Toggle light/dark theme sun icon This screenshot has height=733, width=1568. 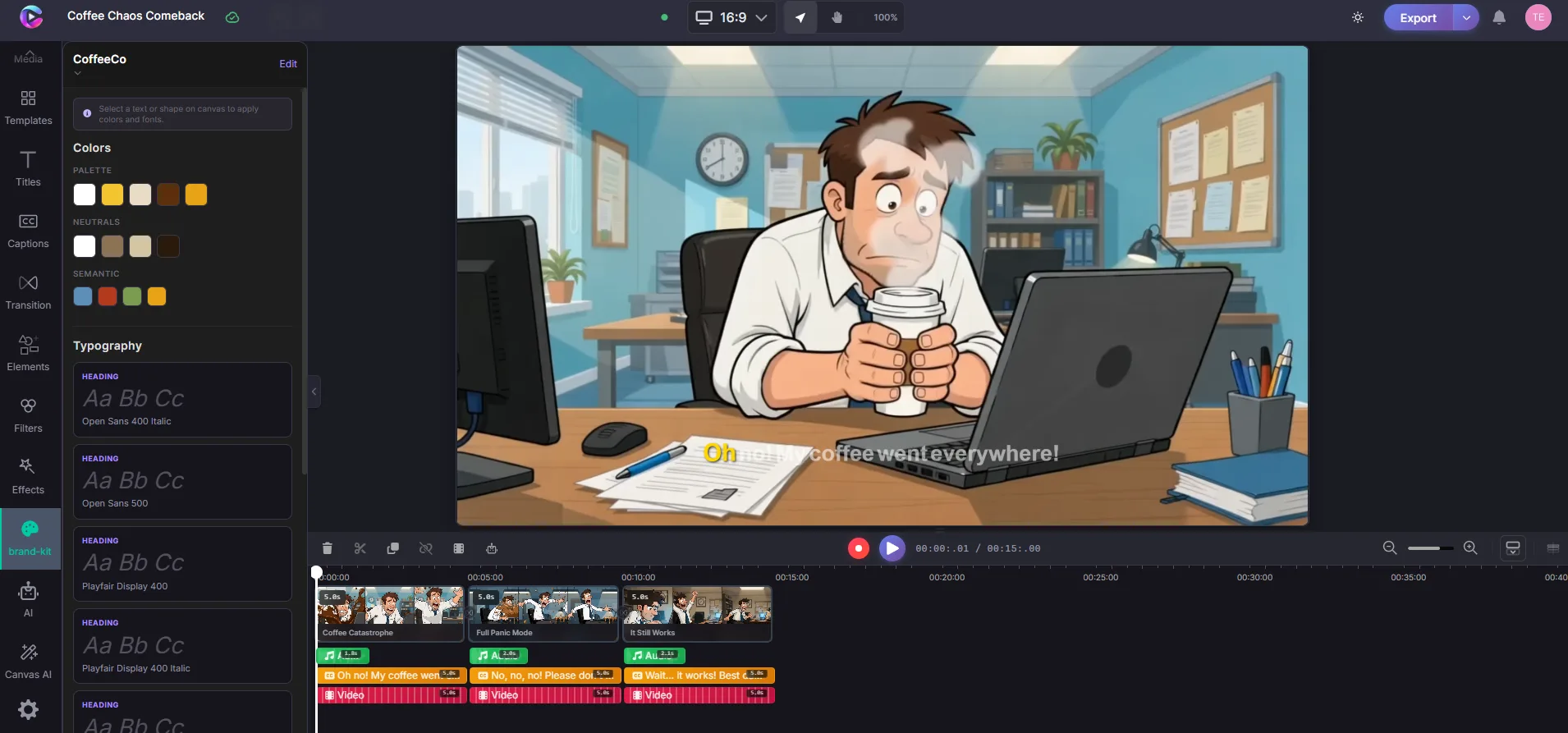coord(1358,17)
